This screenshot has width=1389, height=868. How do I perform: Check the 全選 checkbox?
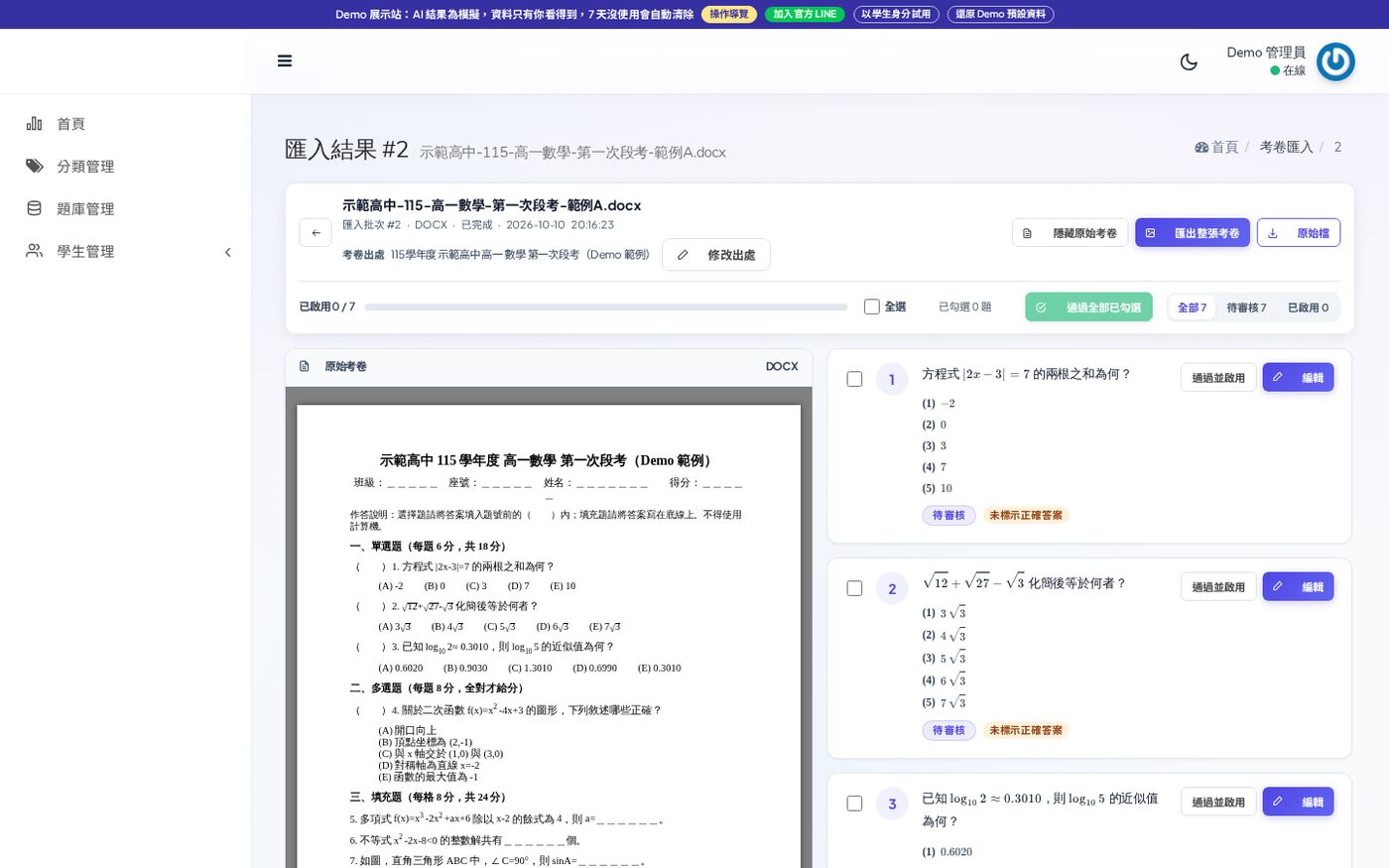871,307
